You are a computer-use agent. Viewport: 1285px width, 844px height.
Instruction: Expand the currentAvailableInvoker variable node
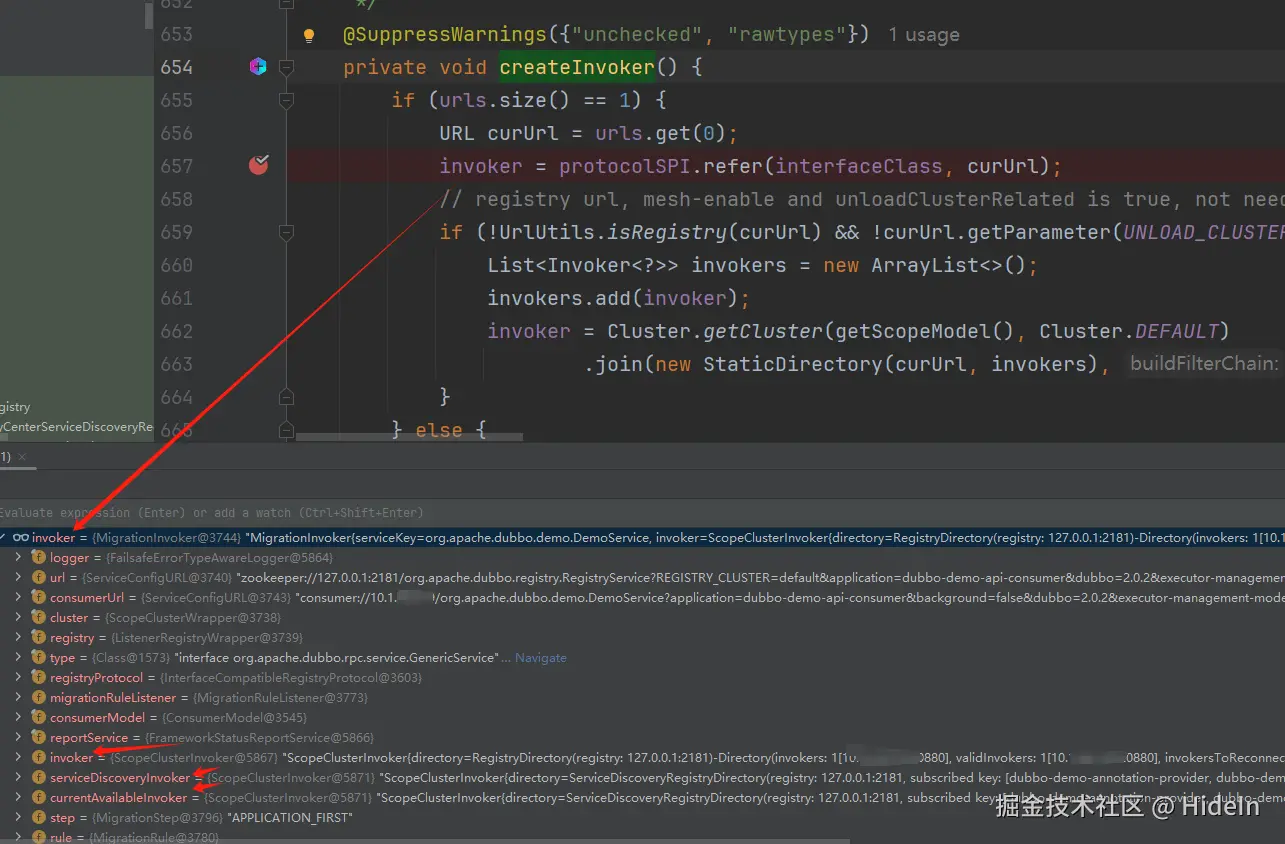click(18, 798)
